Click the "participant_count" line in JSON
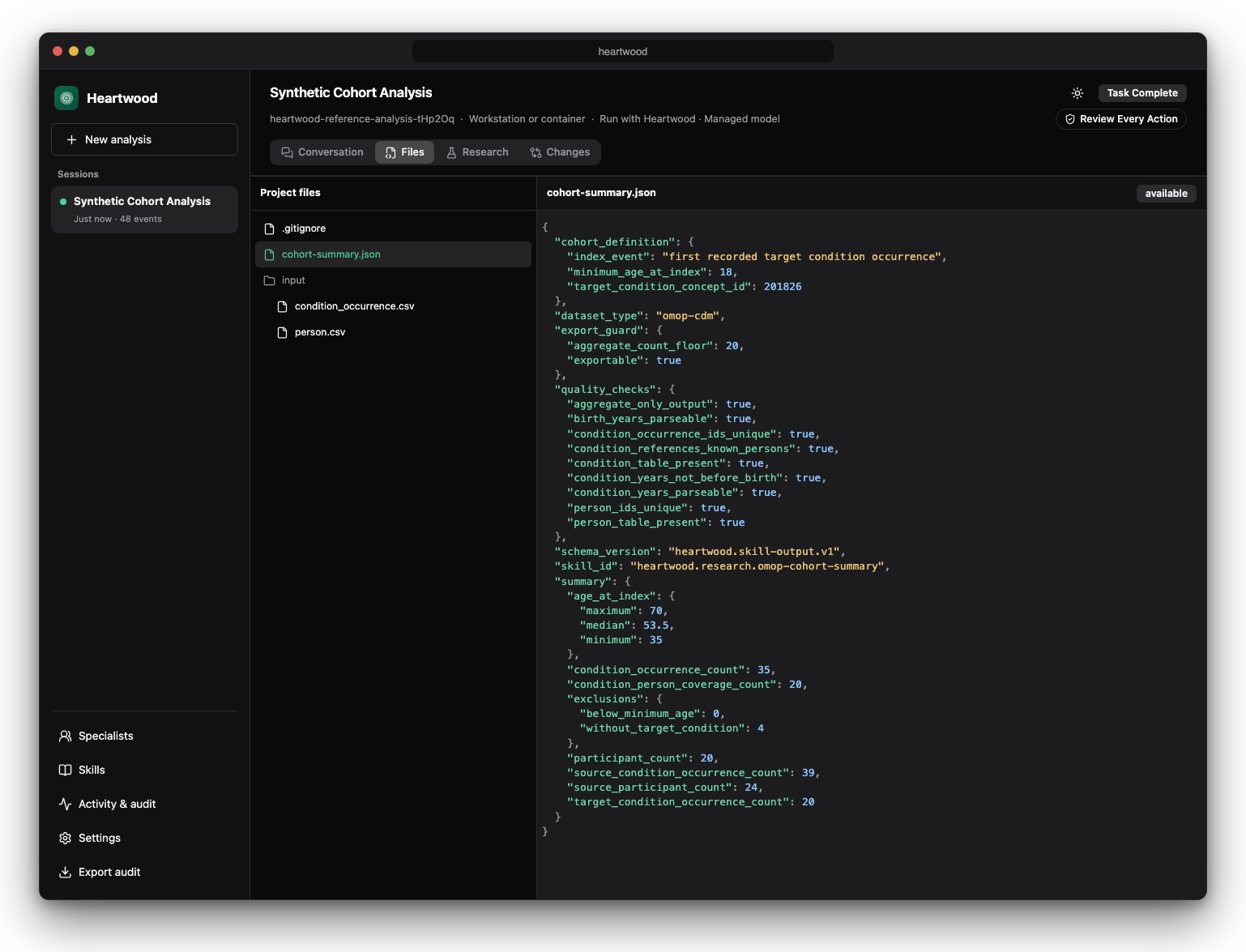1246x952 pixels. click(x=642, y=758)
